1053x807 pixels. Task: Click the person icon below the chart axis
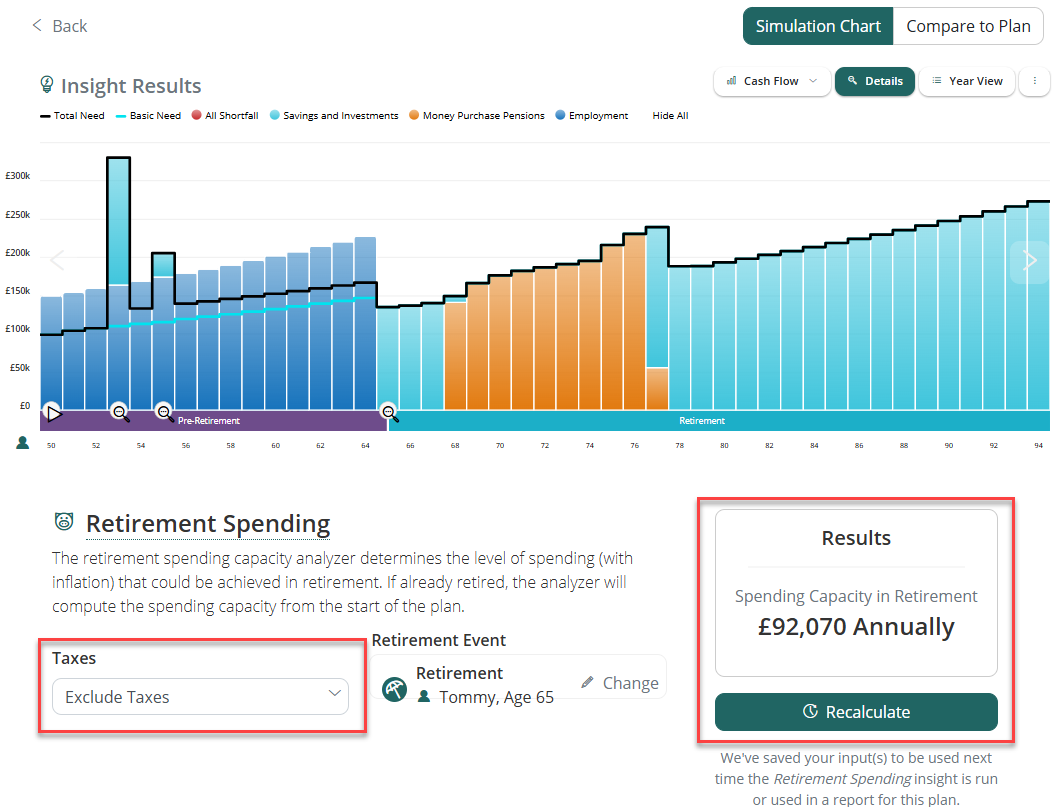23,443
